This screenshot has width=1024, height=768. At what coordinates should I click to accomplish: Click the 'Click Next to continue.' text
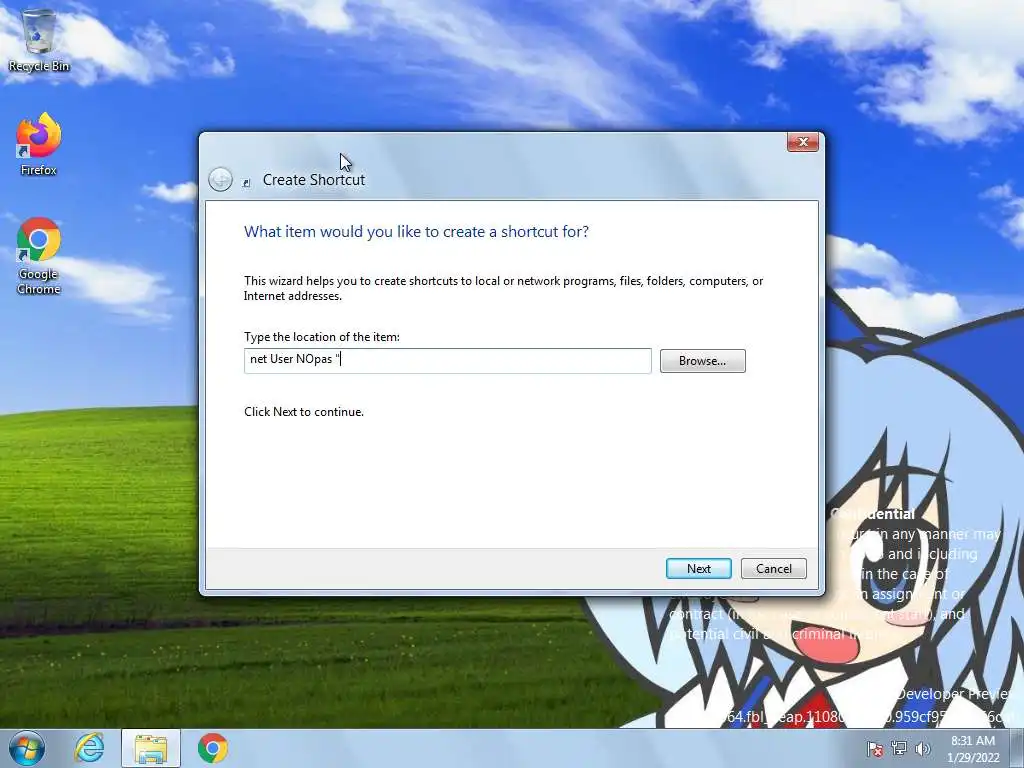pyautogui.click(x=304, y=412)
